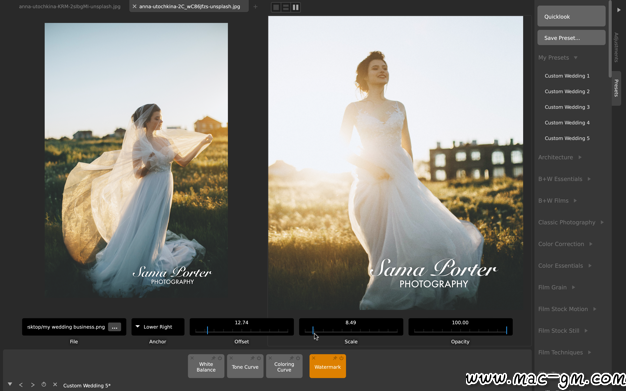Screen dimensions: 626x391
Task: Collapse right panel with top arrow
Action: [619, 10]
